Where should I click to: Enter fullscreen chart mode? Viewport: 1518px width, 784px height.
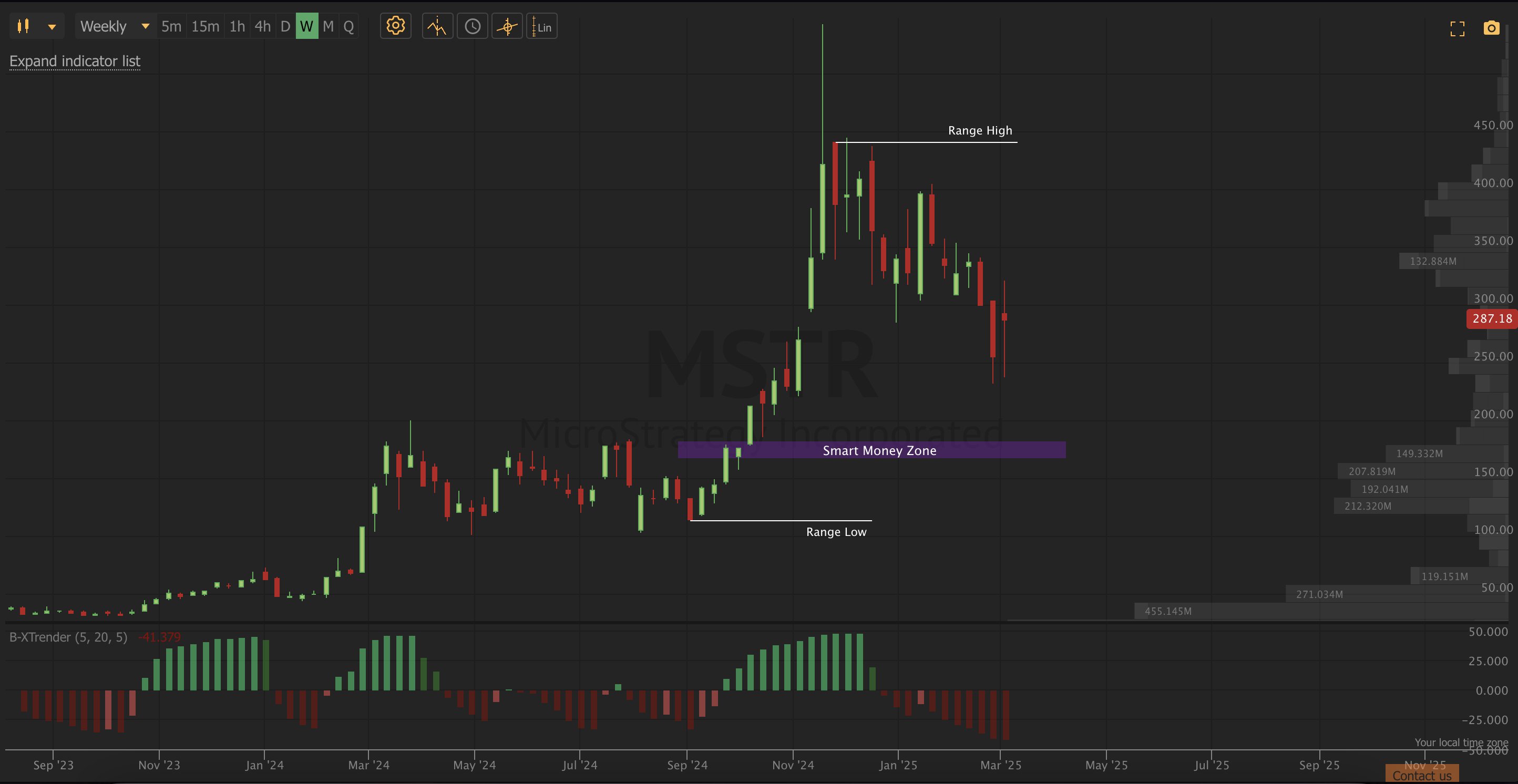tap(1458, 28)
